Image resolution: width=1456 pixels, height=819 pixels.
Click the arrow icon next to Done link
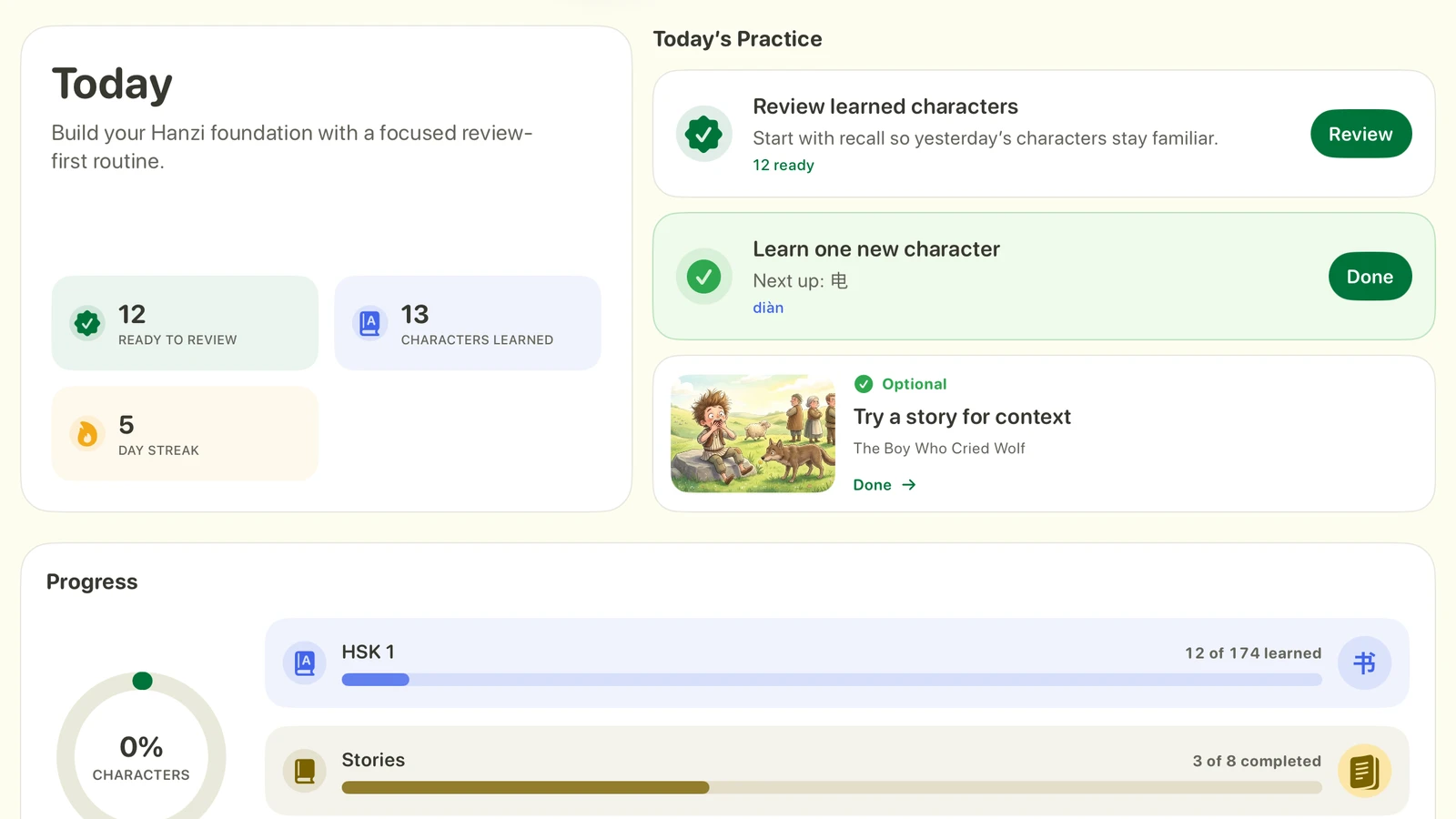(x=908, y=485)
